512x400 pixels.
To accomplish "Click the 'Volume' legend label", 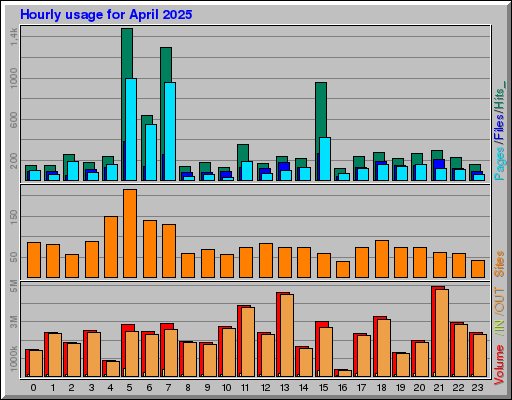I will coord(499,365).
